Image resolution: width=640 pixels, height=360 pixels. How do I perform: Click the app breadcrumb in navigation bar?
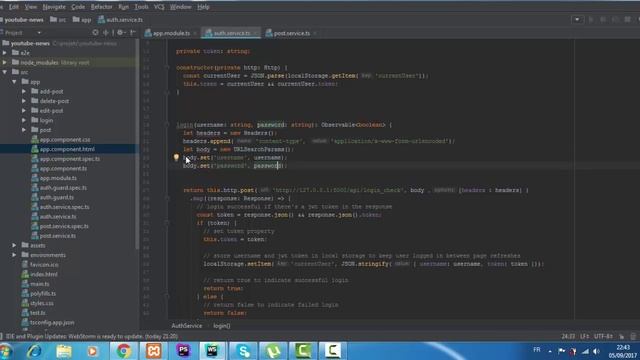(82, 20)
